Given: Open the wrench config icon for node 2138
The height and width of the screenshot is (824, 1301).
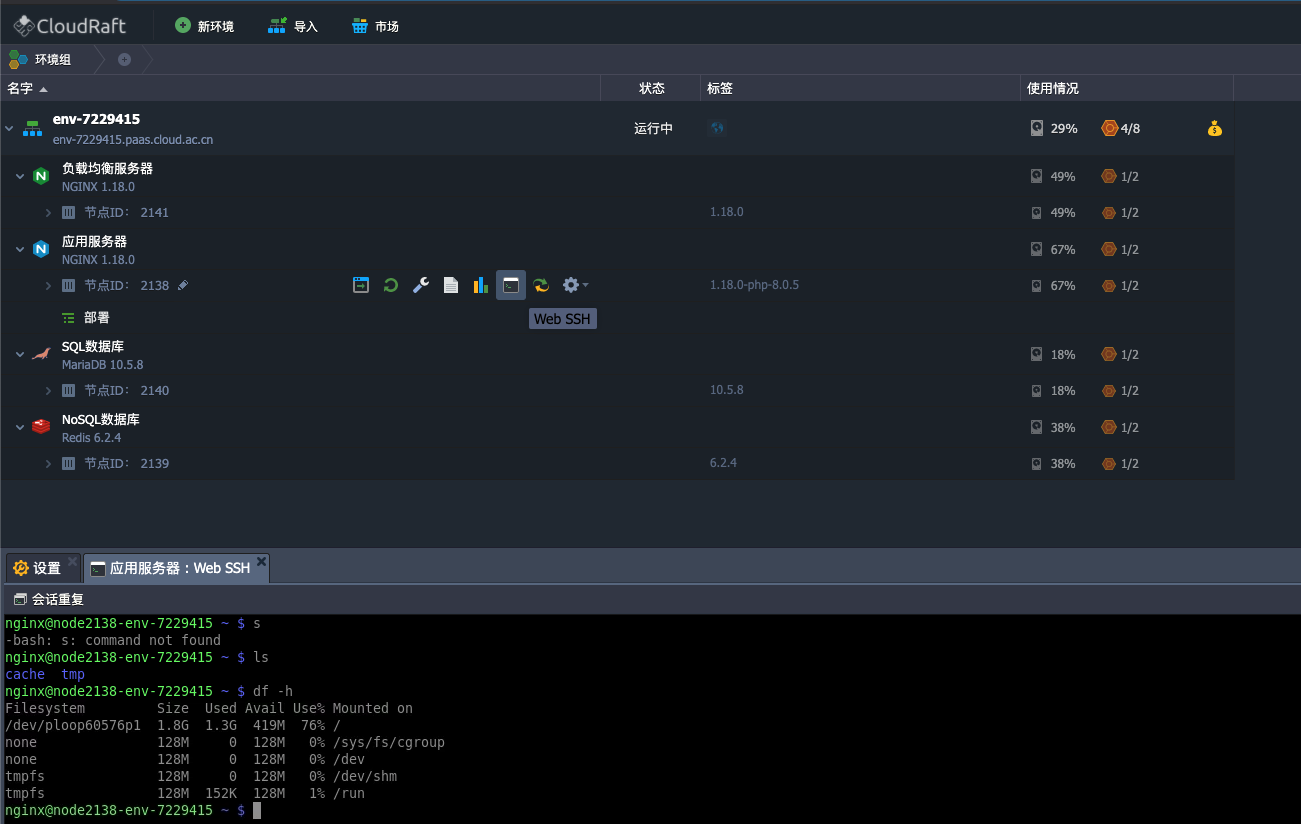Looking at the screenshot, I should point(421,285).
